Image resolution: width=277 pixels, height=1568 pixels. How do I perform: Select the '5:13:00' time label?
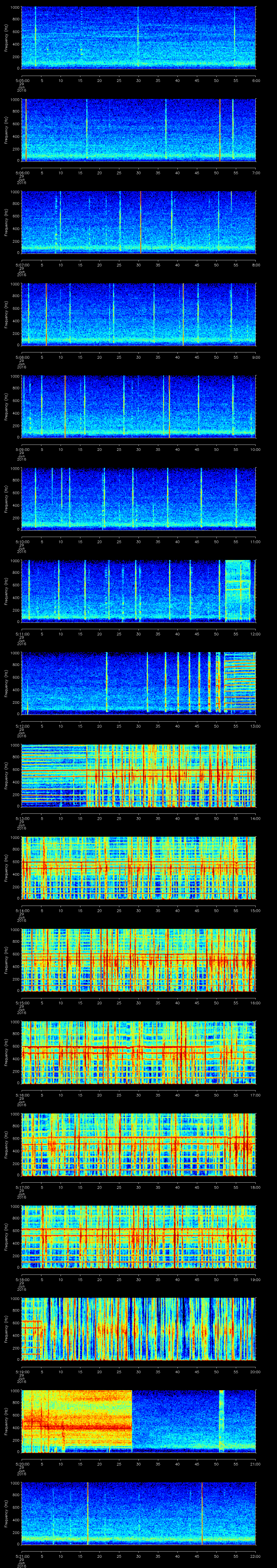click(x=22, y=818)
